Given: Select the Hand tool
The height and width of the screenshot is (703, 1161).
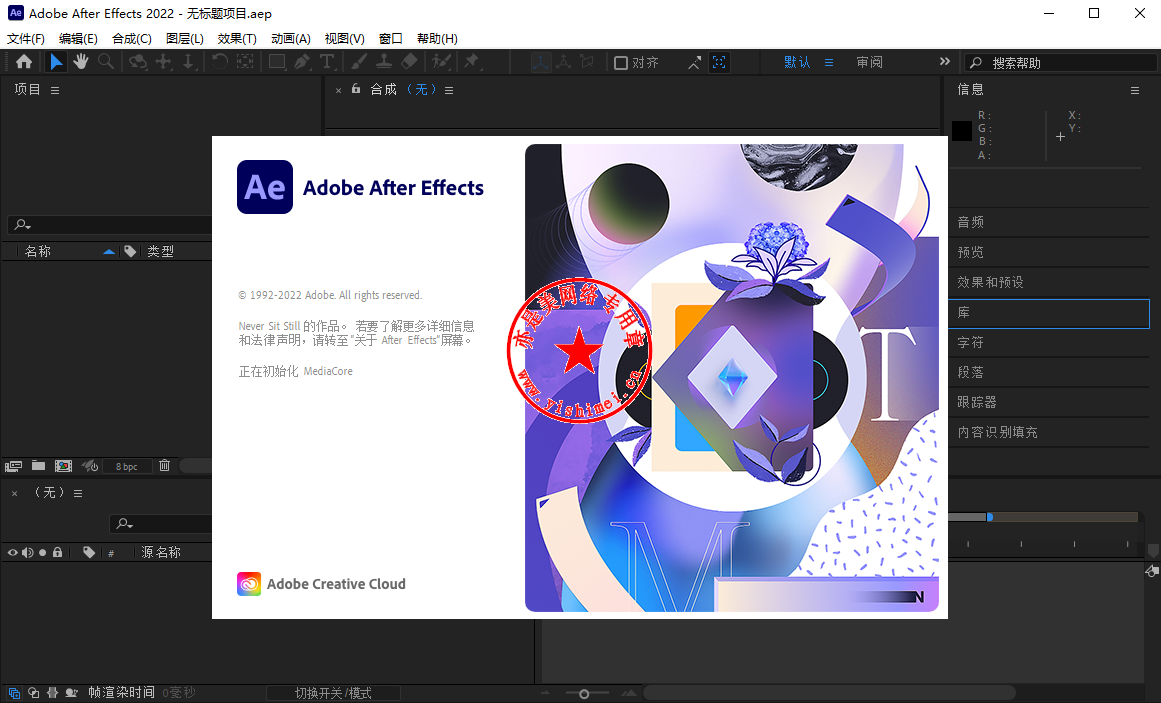Looking at the screenshot, I should tap(81, 62).
